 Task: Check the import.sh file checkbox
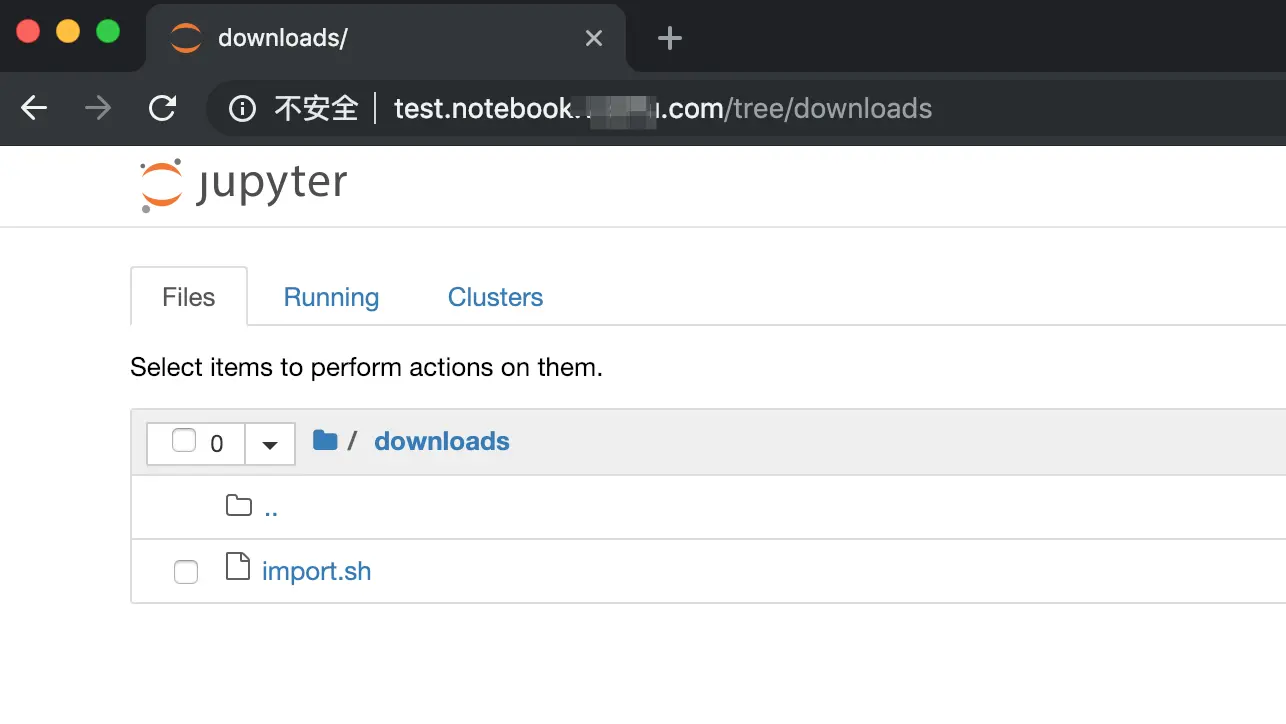(186, 572)
